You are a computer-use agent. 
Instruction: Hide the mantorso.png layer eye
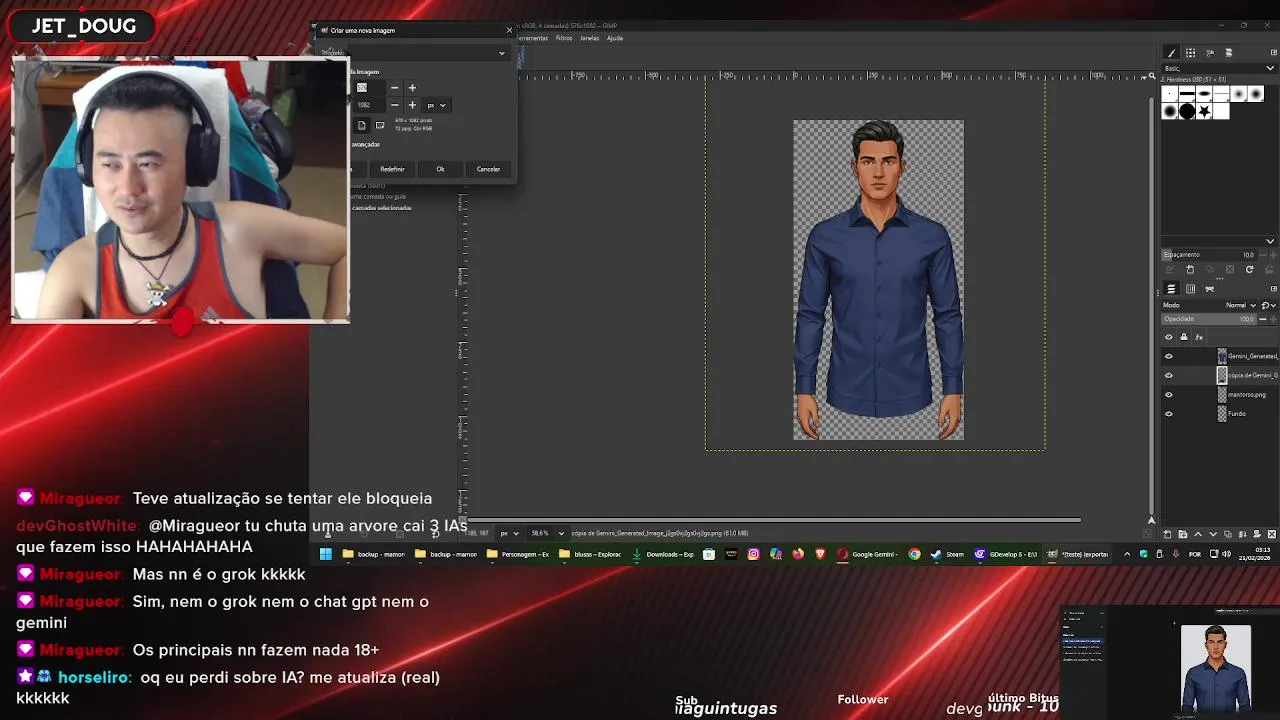pyautogui.click(x=1168, y=395)
